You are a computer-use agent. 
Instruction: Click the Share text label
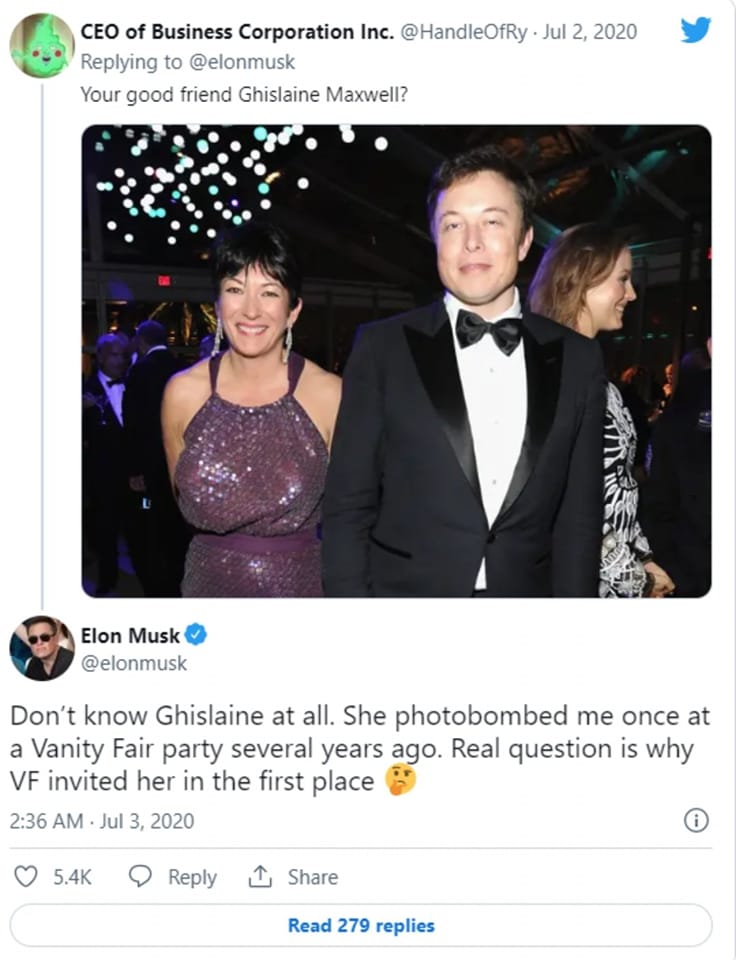click(x=313, y=877)
